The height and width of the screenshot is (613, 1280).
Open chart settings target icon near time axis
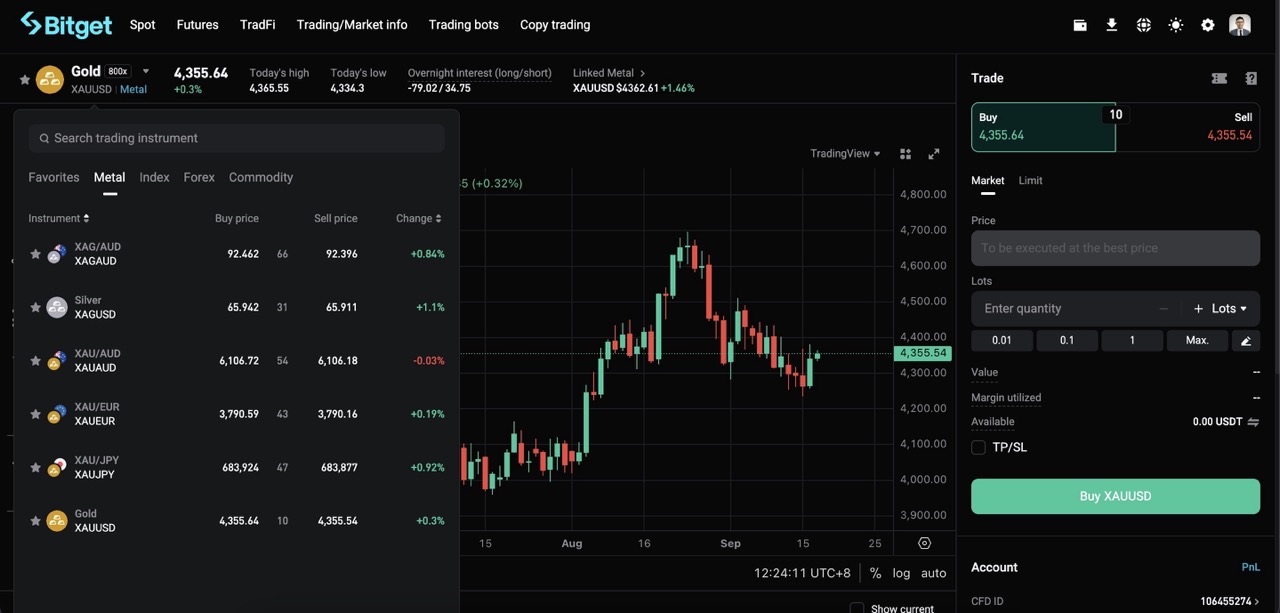pos(924,543)
